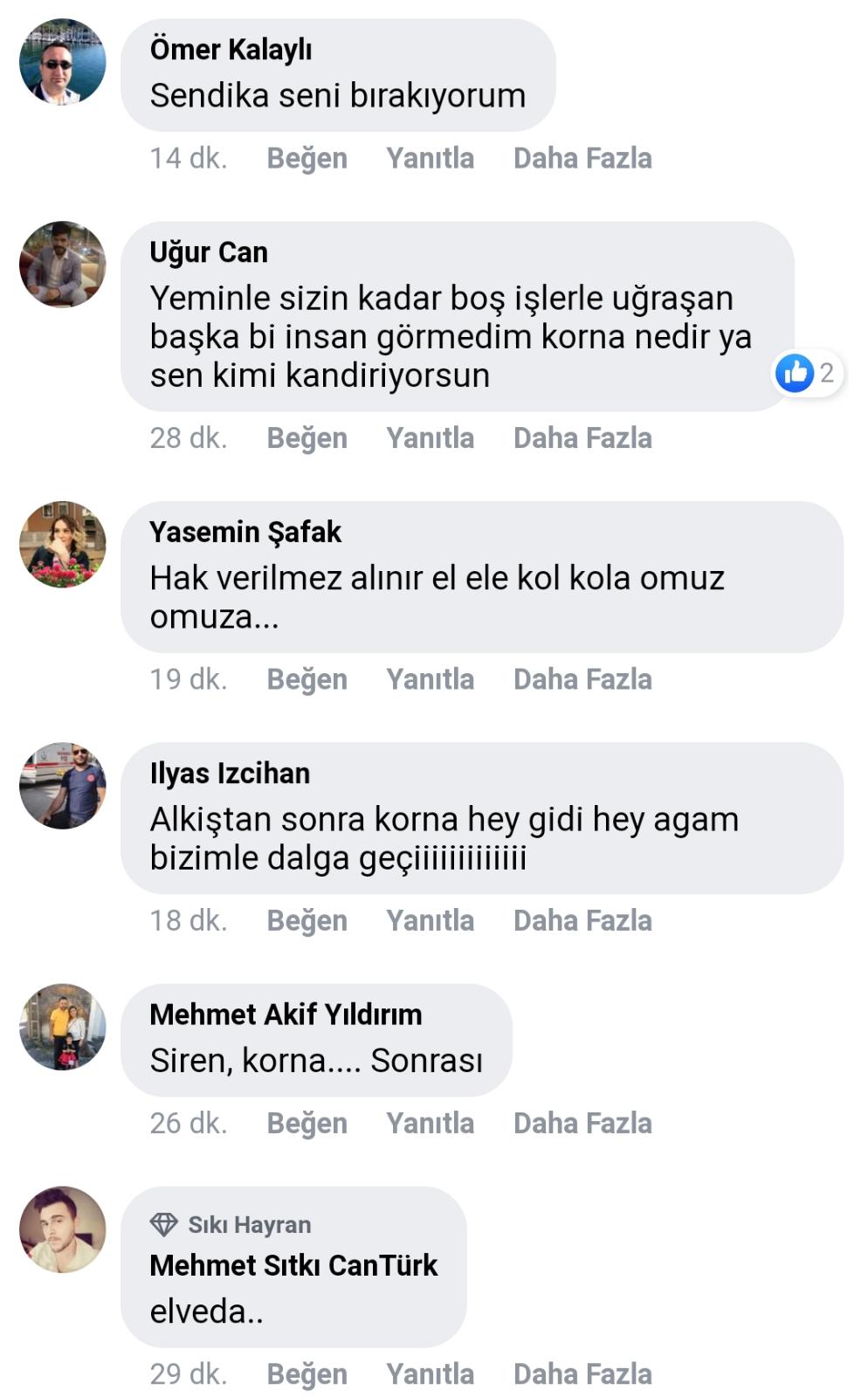Open Yasemin Şafak's profile picture
Image resolution: width=868 pixels, height=1397 pixels.
[x=63, y=544]
